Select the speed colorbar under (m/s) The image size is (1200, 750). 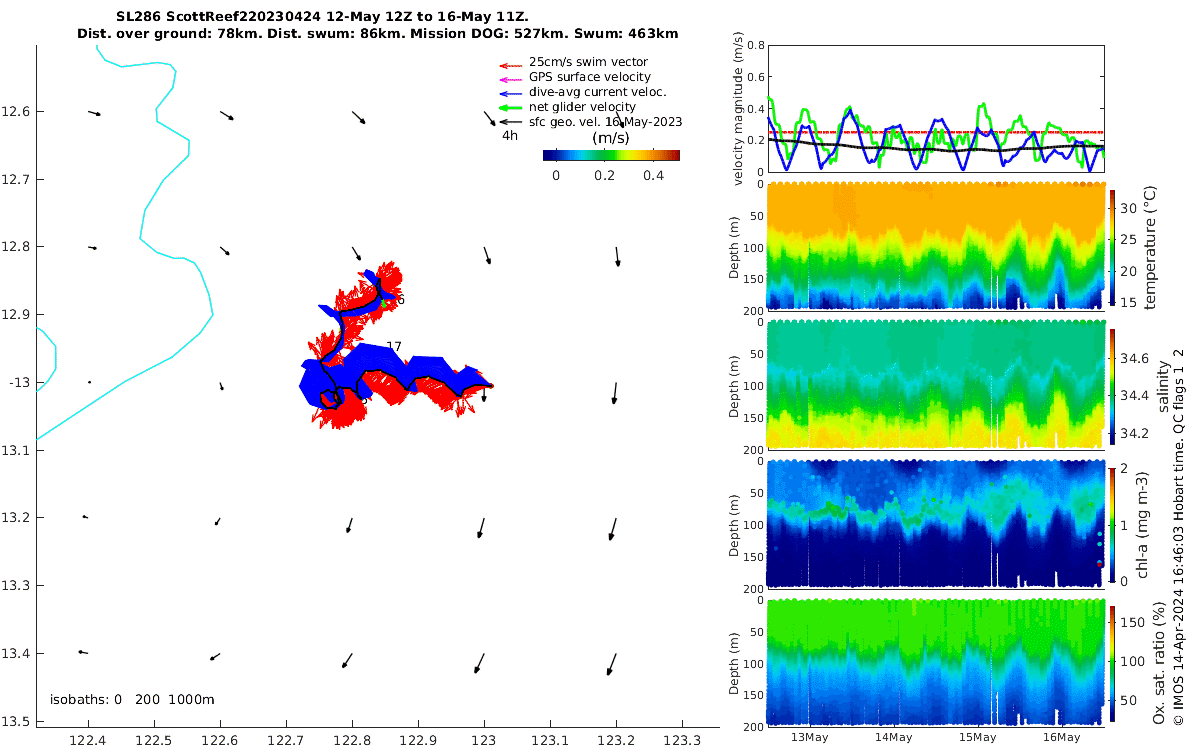(611, 155)
